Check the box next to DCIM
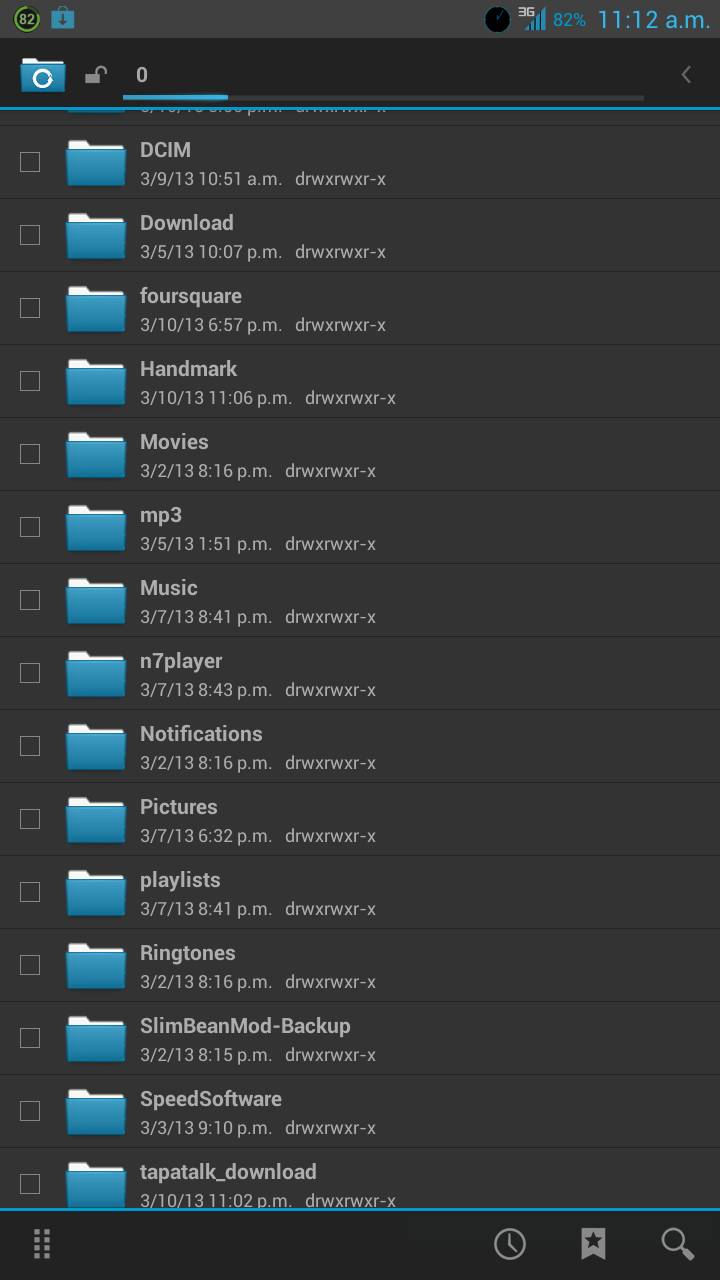720x1280 pixels. coord(30,162)
